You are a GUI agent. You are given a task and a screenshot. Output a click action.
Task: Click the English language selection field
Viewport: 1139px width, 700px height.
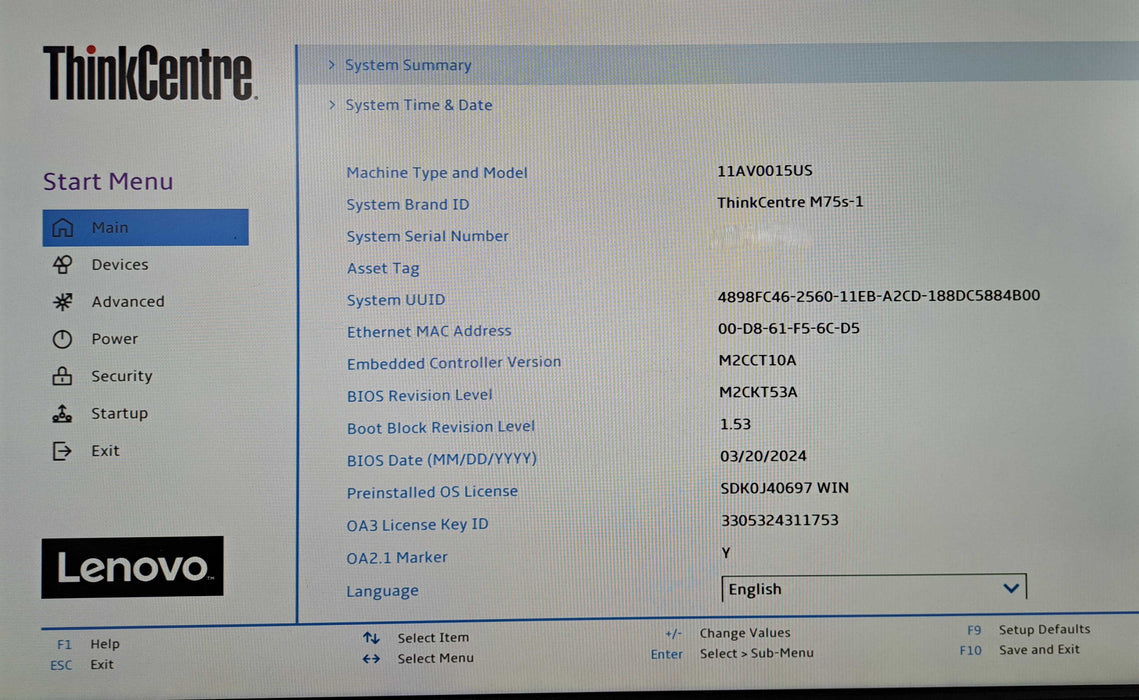(x=860, y=588)
